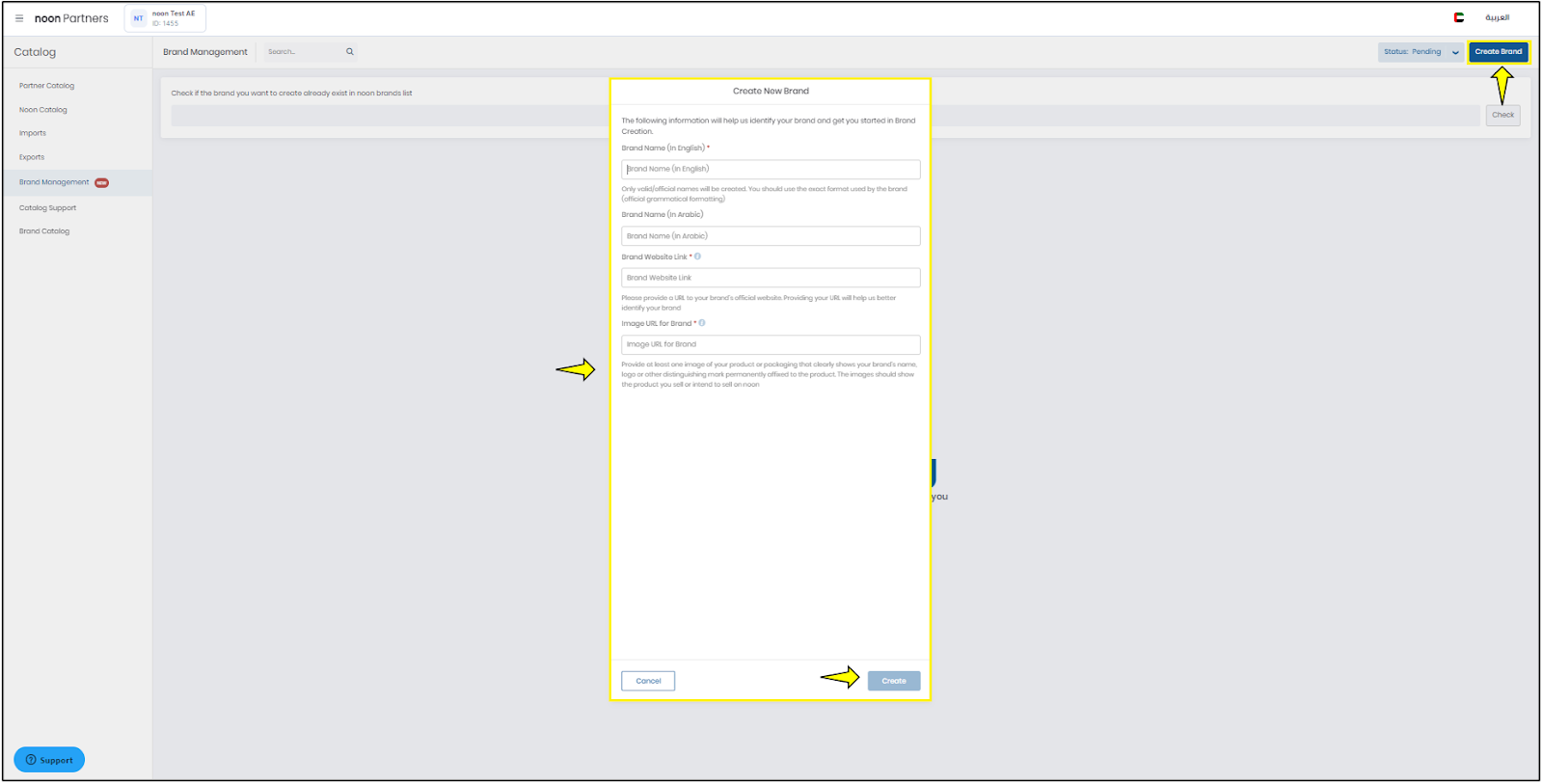Click the Catalog sidebar heading
1543x784 pixels.
tap(35, 52)
